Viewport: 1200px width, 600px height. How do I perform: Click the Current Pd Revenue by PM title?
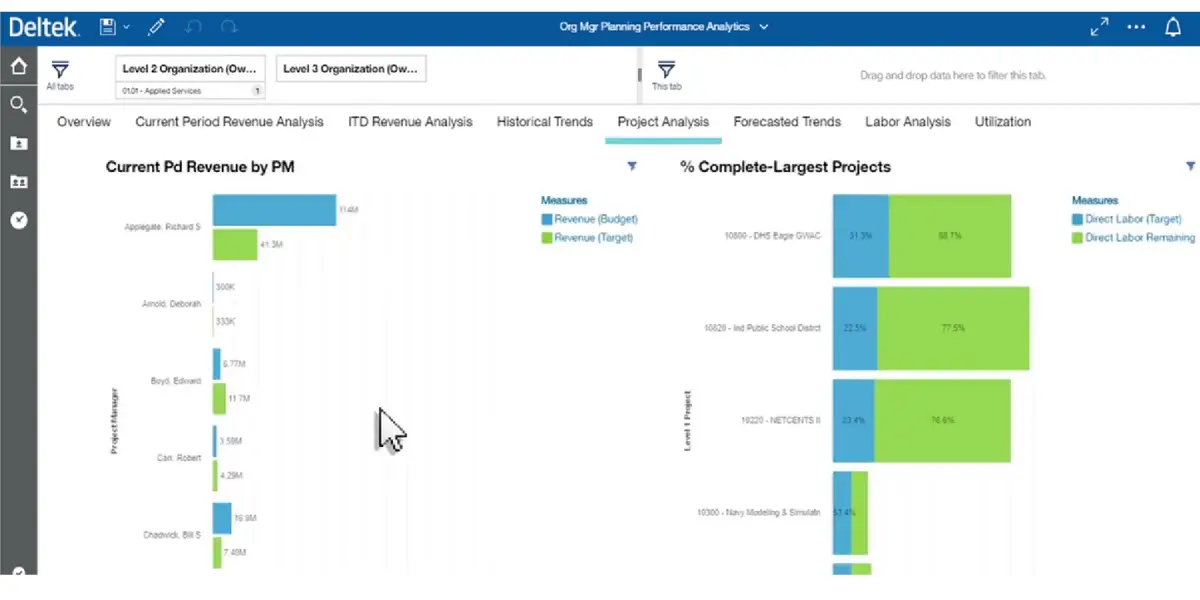coord(200,167)
